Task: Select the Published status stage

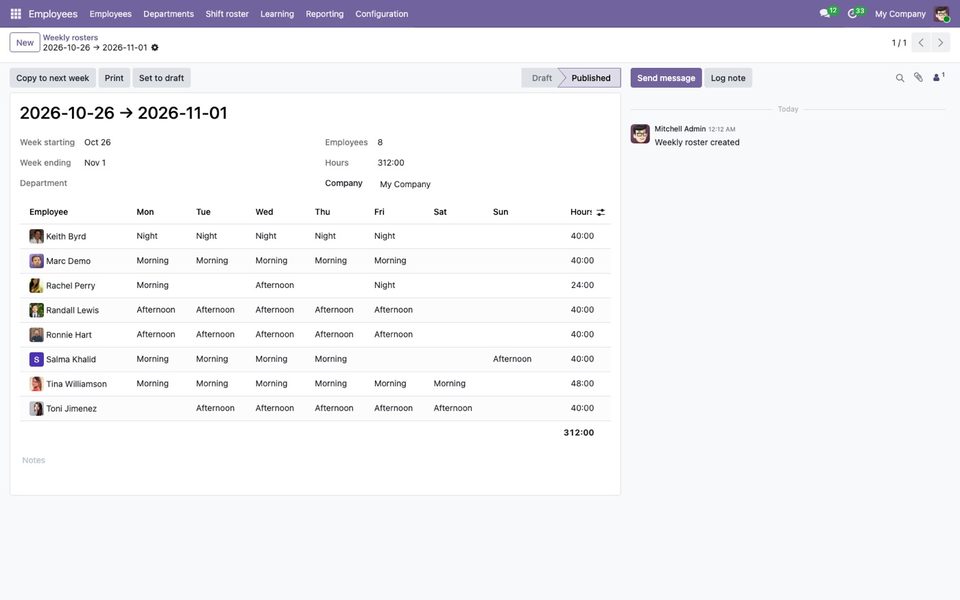Action: coord(591,78)
